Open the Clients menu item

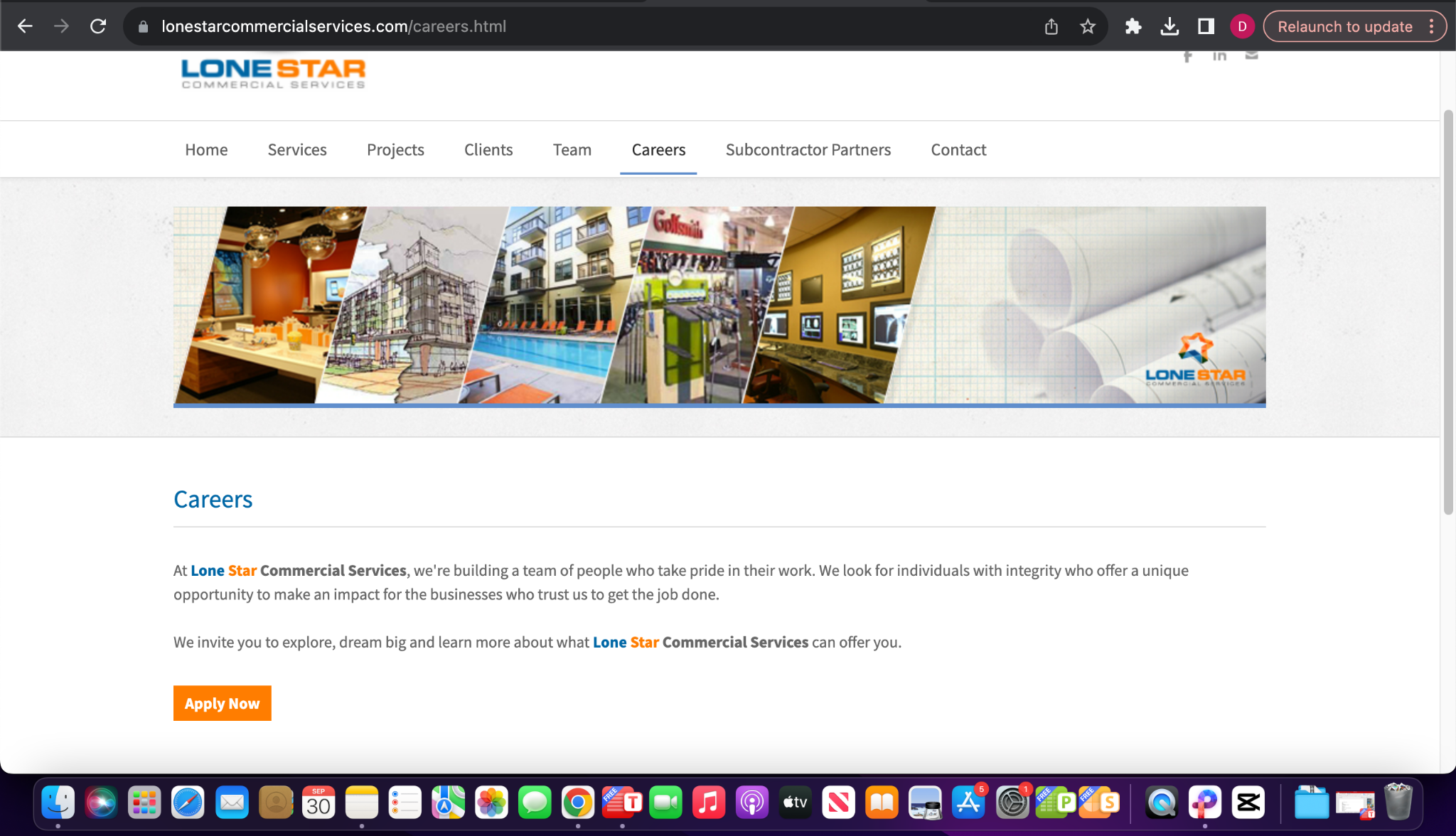coord(488,149)
